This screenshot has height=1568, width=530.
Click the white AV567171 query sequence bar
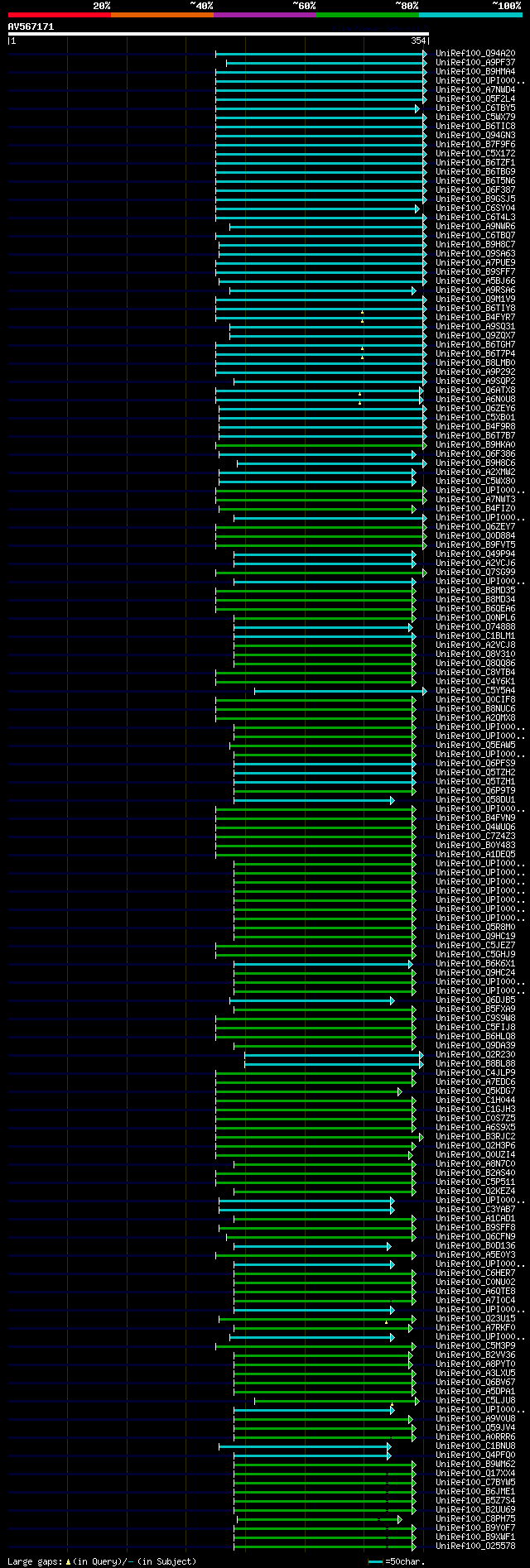coord(218,34)
